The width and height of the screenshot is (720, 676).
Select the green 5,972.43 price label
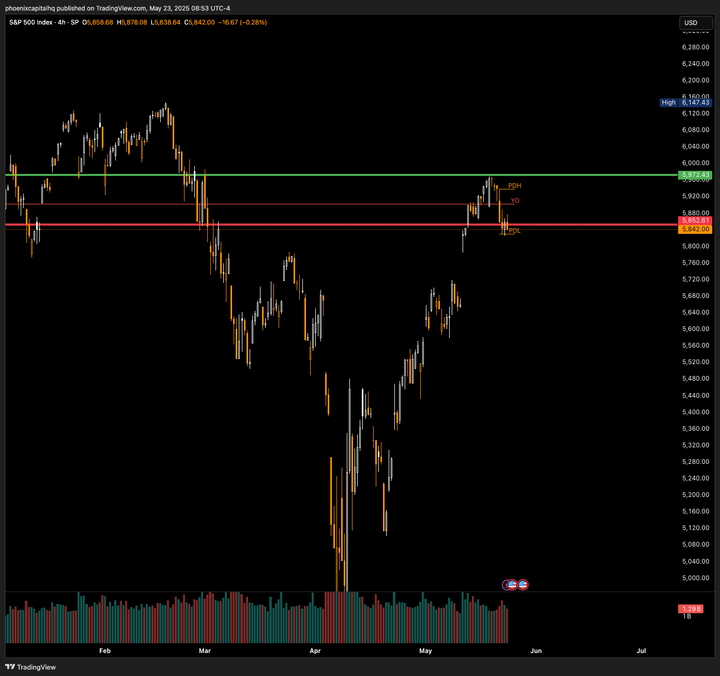click(x=694, y=175)
